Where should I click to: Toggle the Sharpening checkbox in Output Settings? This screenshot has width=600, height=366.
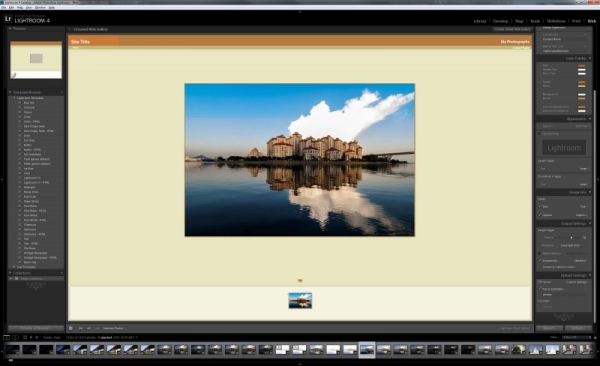tap(540, 260)
